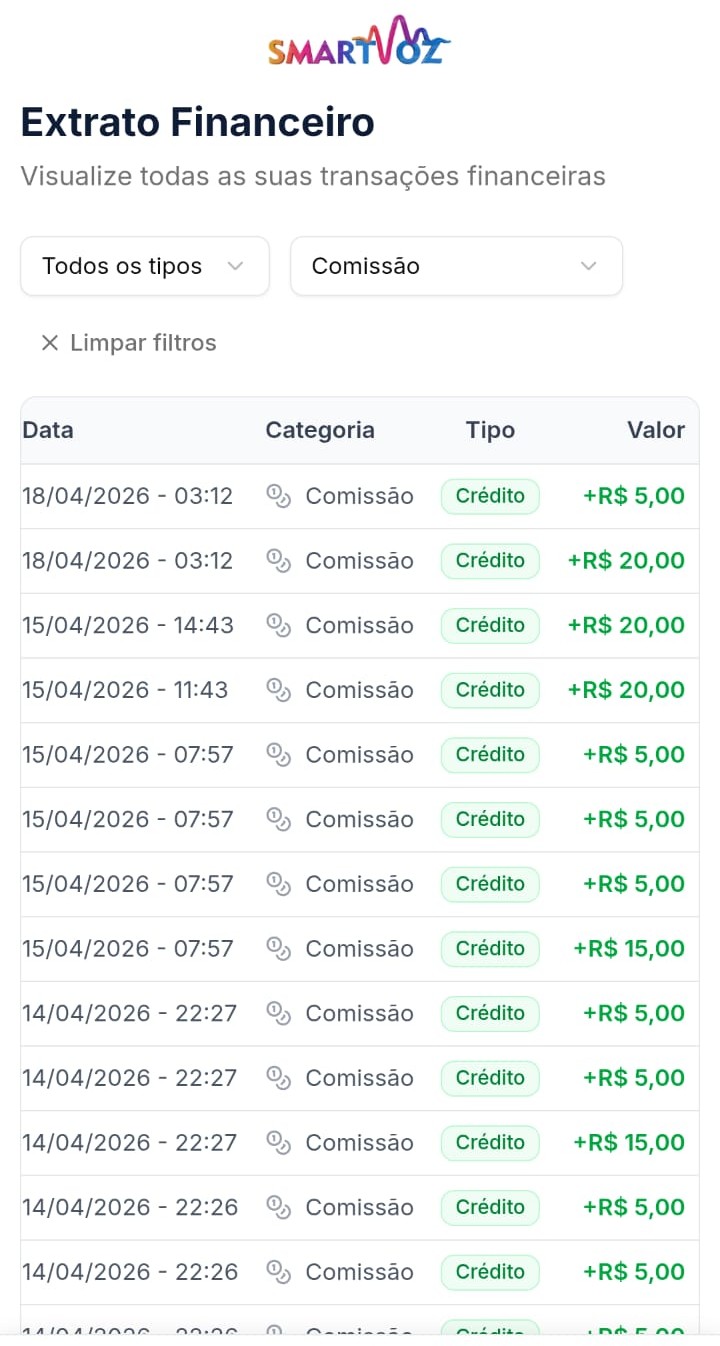This screenshot has width=720, height=1346.
Task: Select the 15/04/2026 14:43 transaction amount +R$ 20,00
Action: tap(626, 626)
